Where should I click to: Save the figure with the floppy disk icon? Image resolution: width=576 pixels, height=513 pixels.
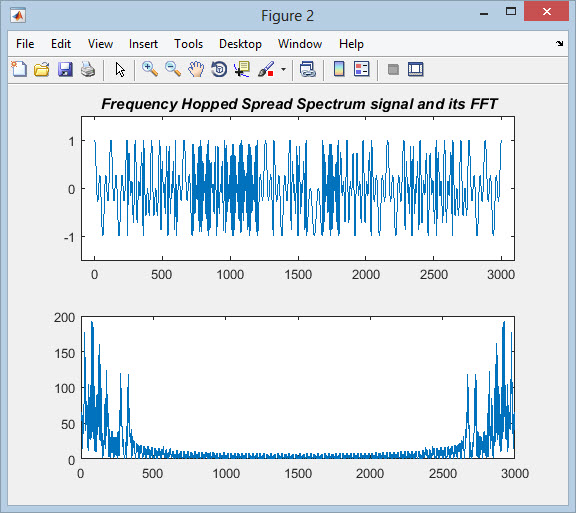[x=65, y=69]
